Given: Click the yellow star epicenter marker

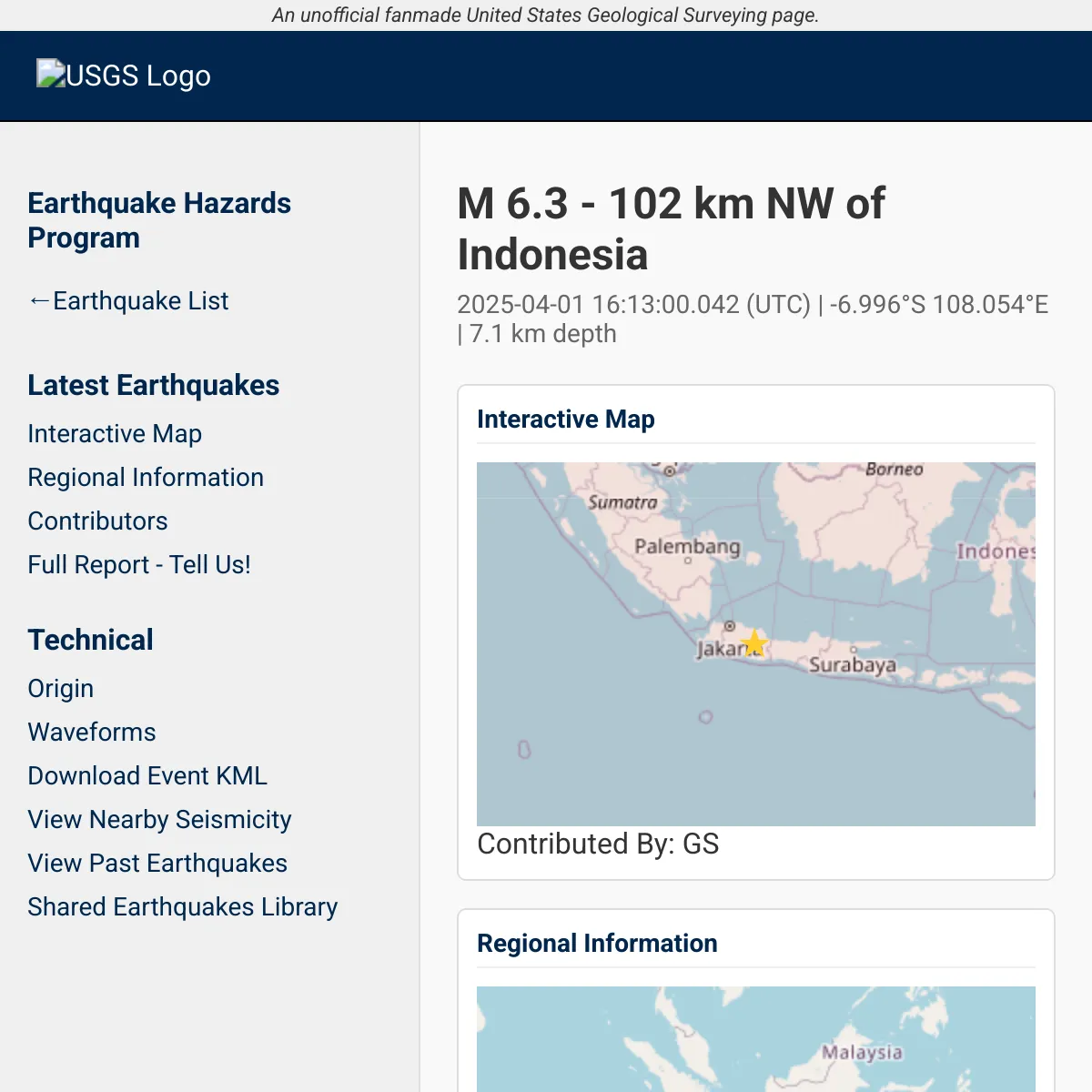Looking at the screenshot, I should 754,643.
